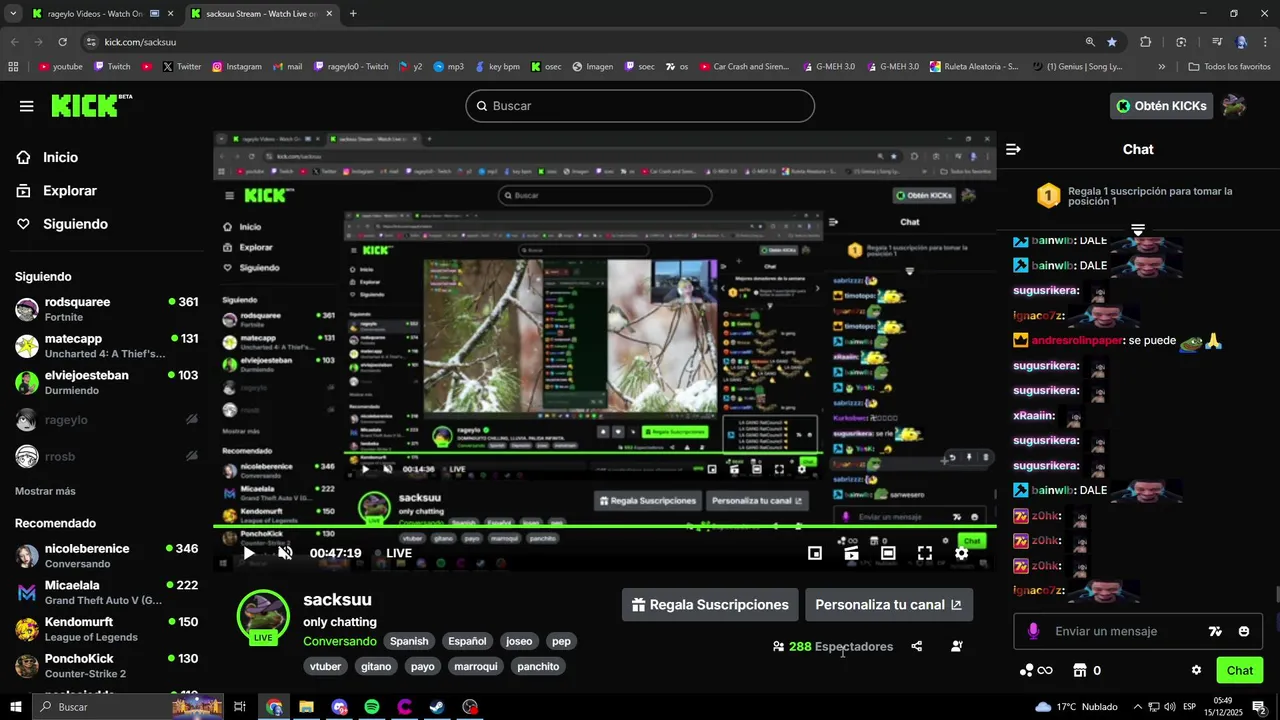Click the share stream icon

click(917, 646)
